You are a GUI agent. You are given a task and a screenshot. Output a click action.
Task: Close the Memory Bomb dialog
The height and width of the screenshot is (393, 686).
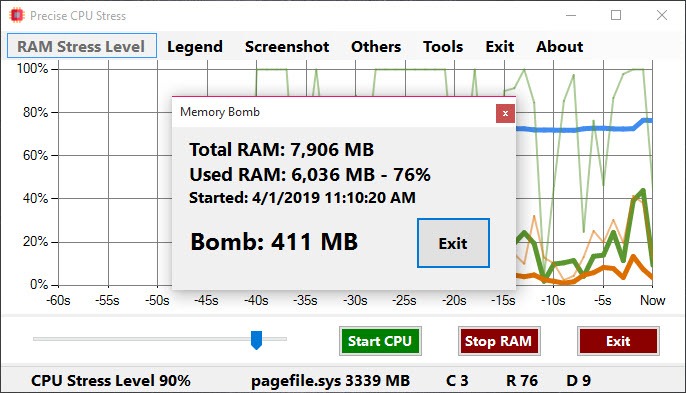[505, 113]
